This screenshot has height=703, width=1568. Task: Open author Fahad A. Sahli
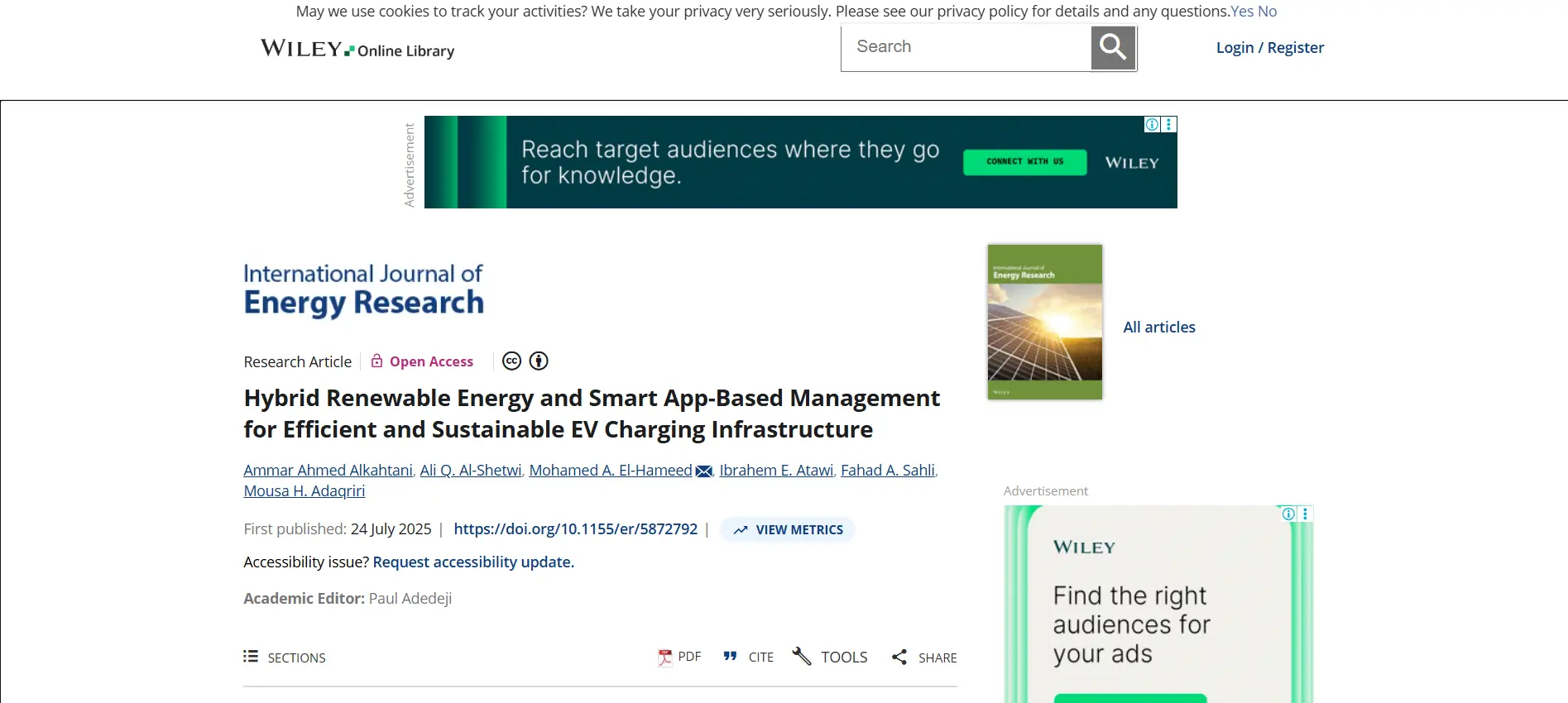(x=888, y=471)
